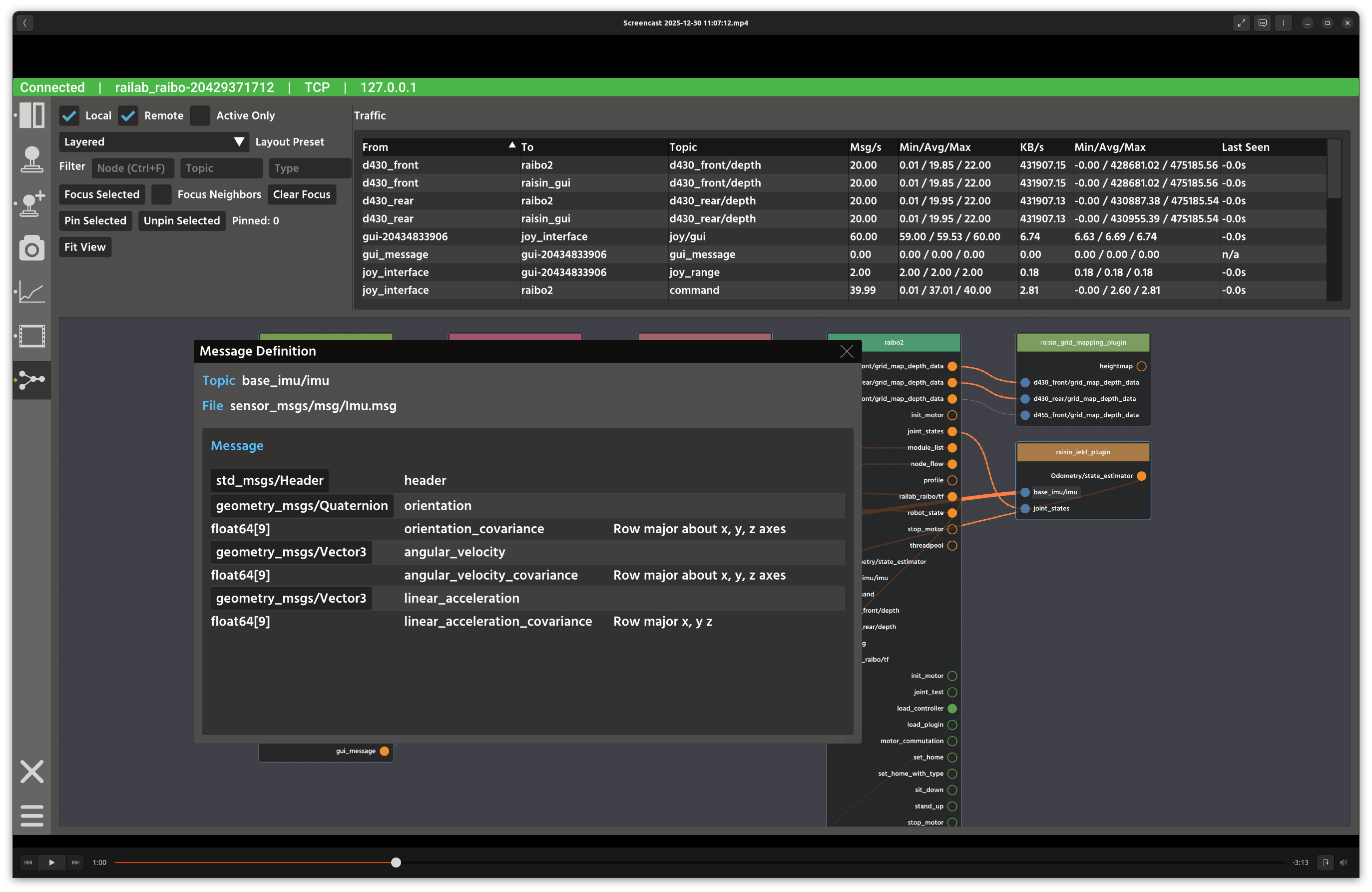This screenshot has width=1372, height=892.
Task: Close the Message Definition dialog
Action: (x=846, y=351)
